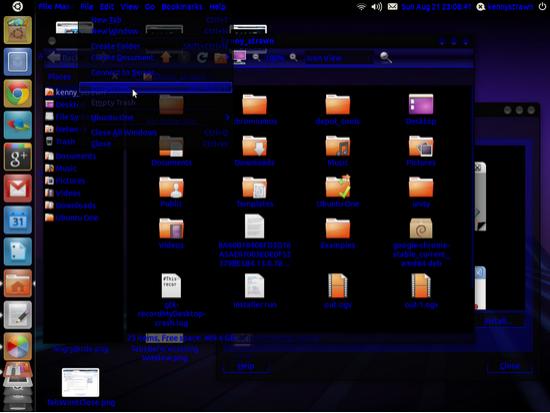550x413 pixels.
Task: Click the computer toolbar icon
Action: point(240,57)
